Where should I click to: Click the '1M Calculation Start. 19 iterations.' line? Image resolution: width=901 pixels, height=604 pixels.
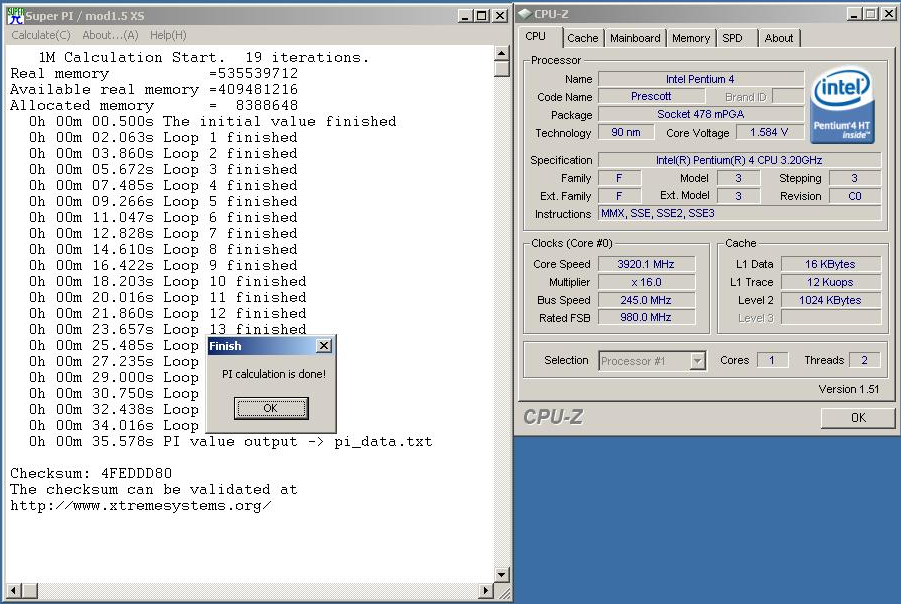tap(203, 57)
